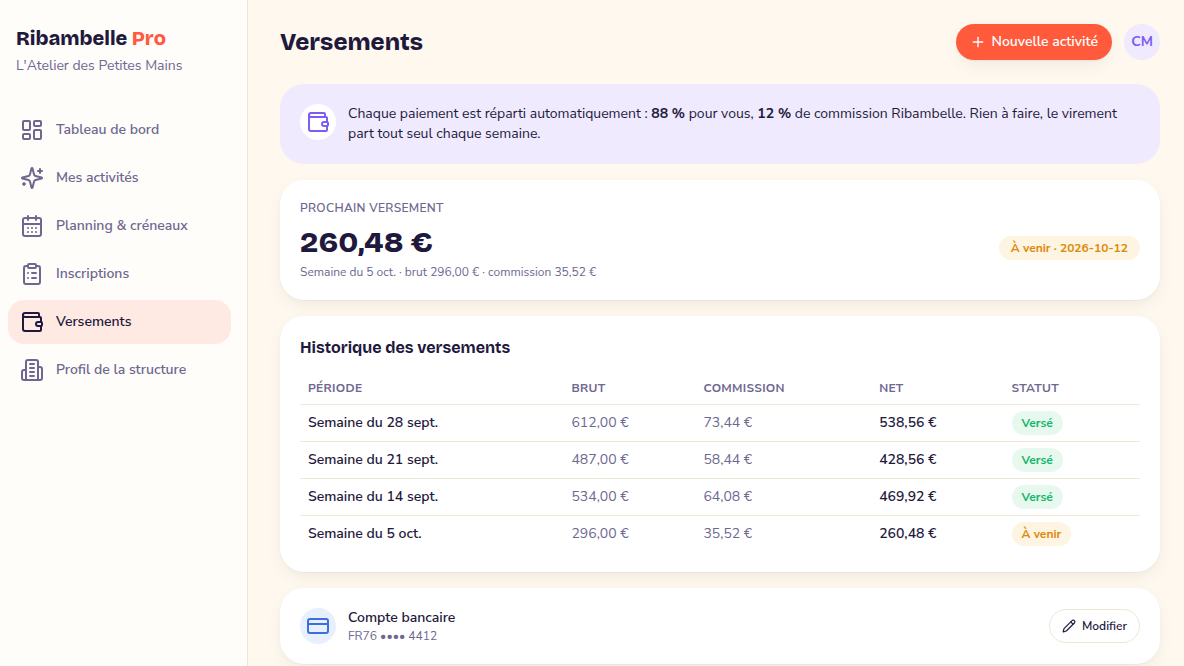Select Inscriptions in the sidebar

(x=119, y=273)
